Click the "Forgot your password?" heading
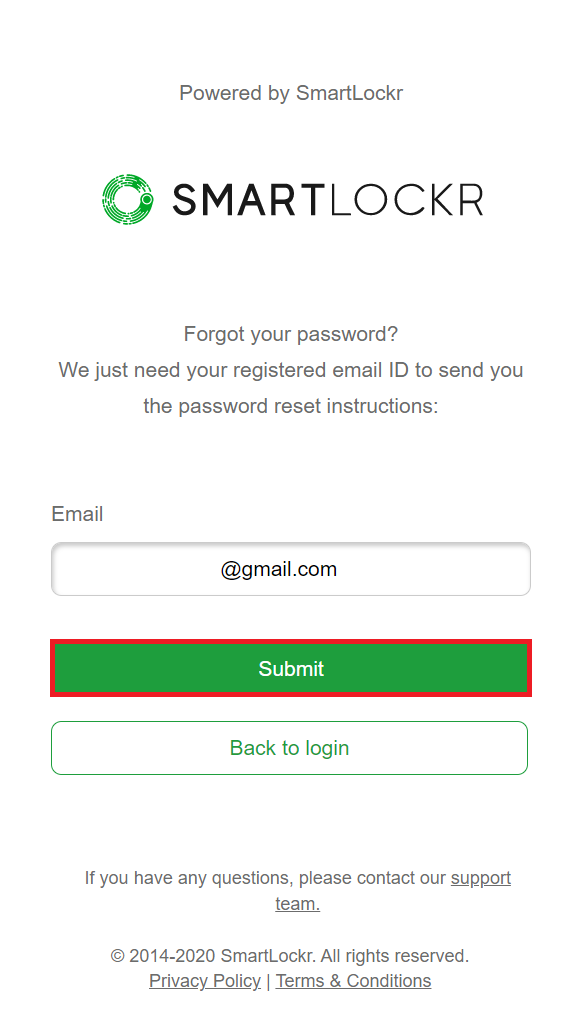Screen dimensions: 581x1028 290,334
